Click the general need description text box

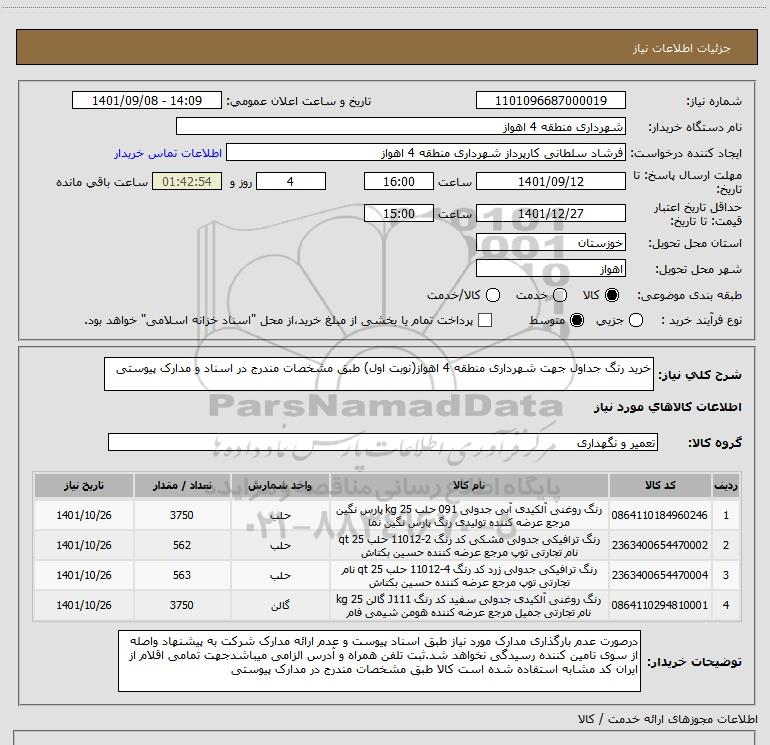coord(379,374)
